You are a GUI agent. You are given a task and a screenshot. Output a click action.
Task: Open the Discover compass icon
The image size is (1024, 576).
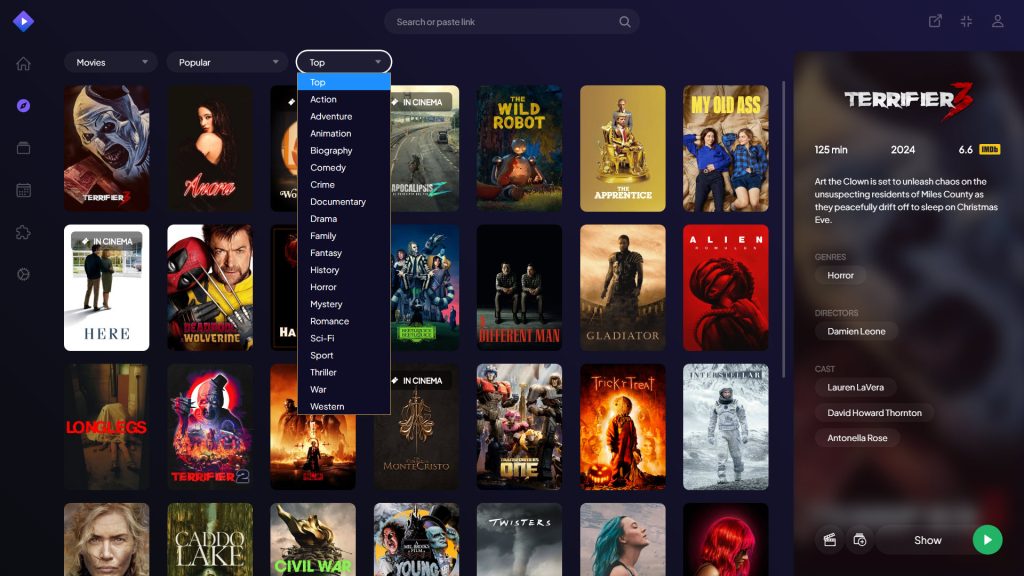[24, 106]
